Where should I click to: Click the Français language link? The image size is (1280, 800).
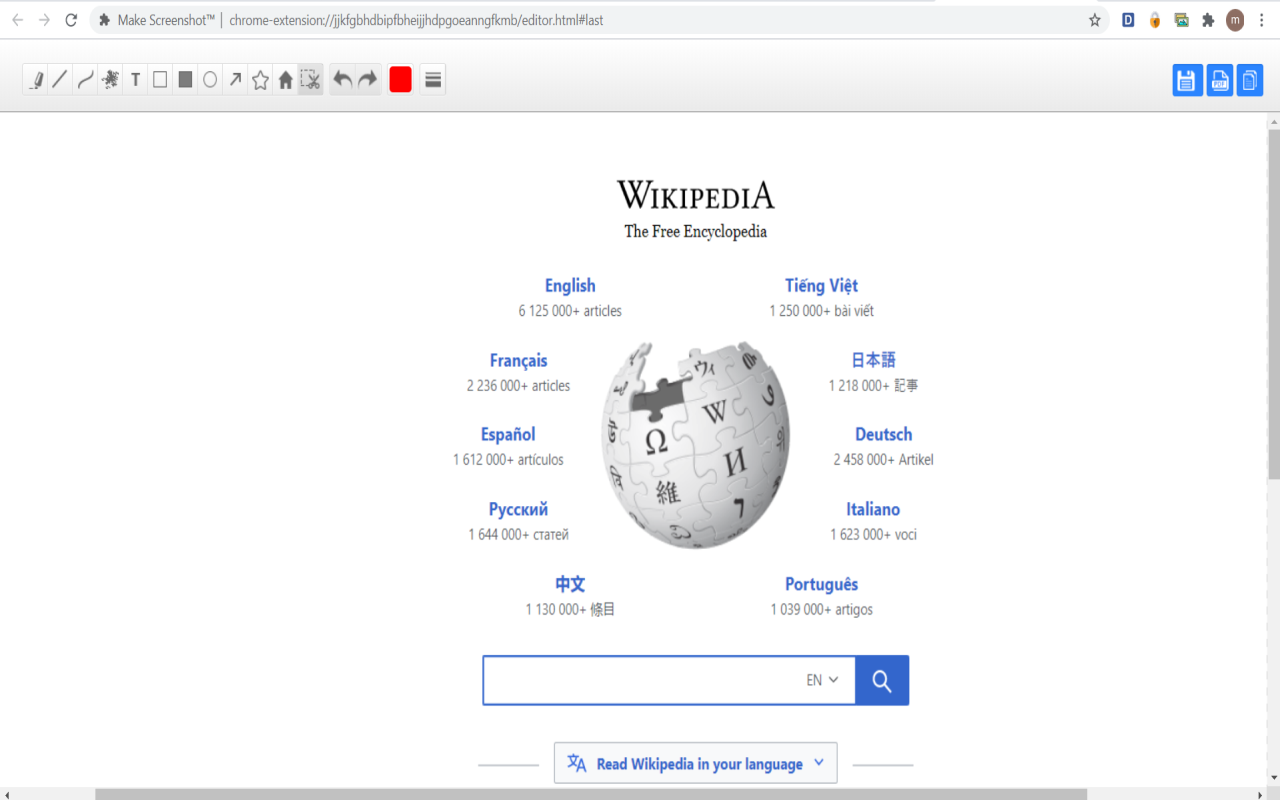click(x=518, y=361)
